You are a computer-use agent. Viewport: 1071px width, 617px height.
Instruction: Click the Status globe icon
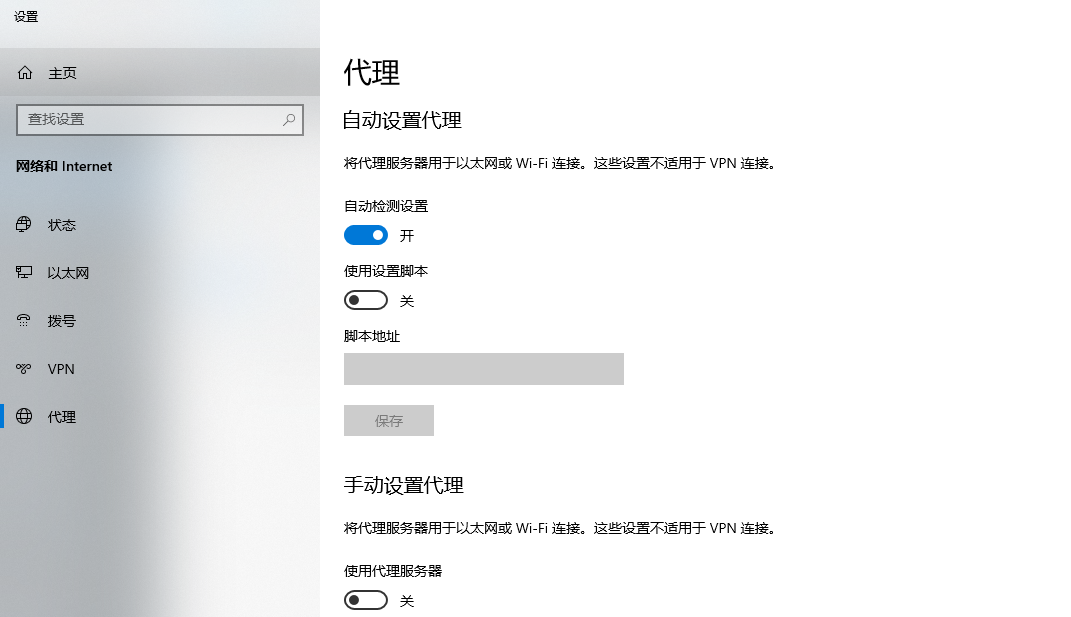pyautogui.click(x=24, y=225)
